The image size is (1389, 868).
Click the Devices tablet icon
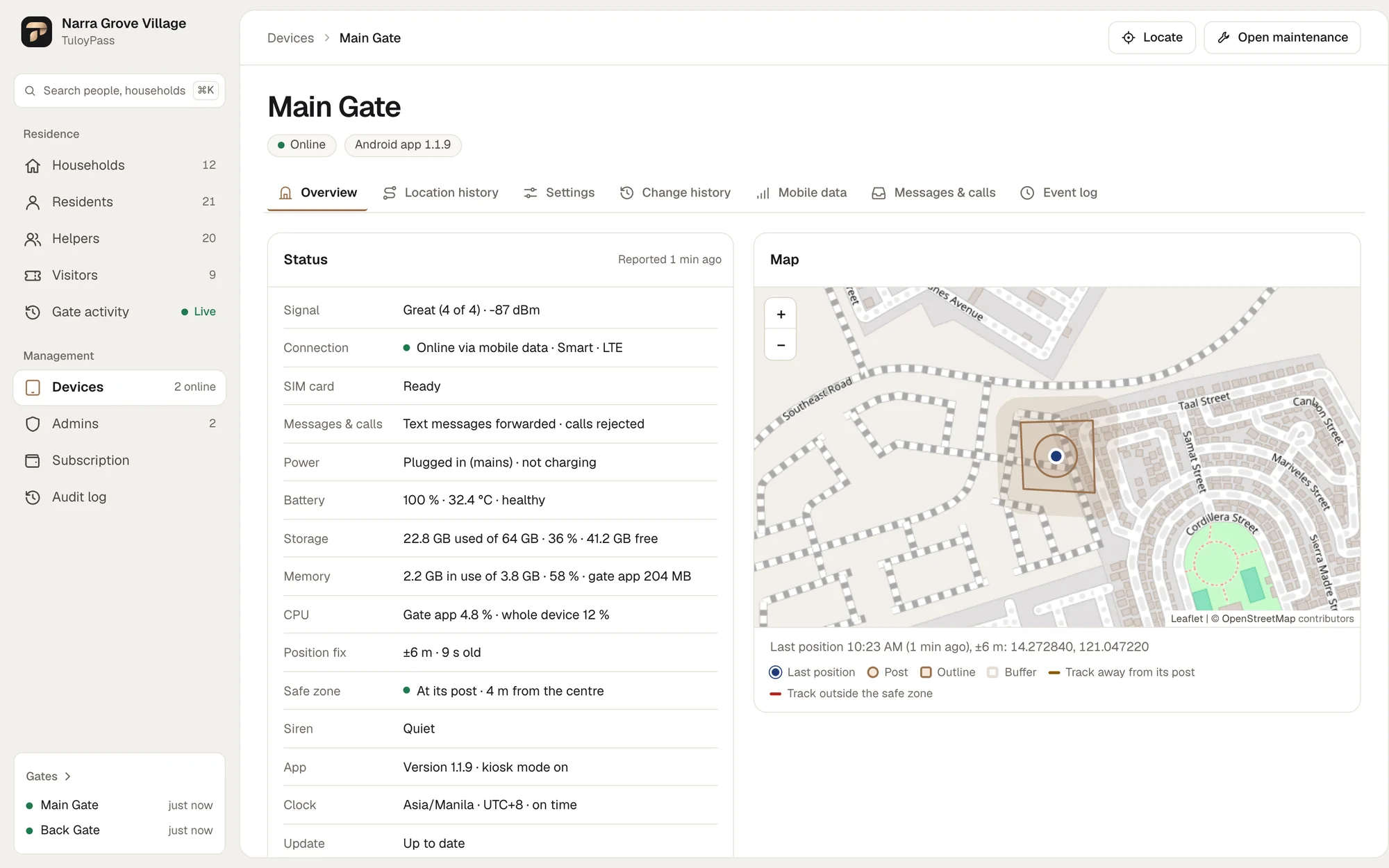(x=33, y=387)
